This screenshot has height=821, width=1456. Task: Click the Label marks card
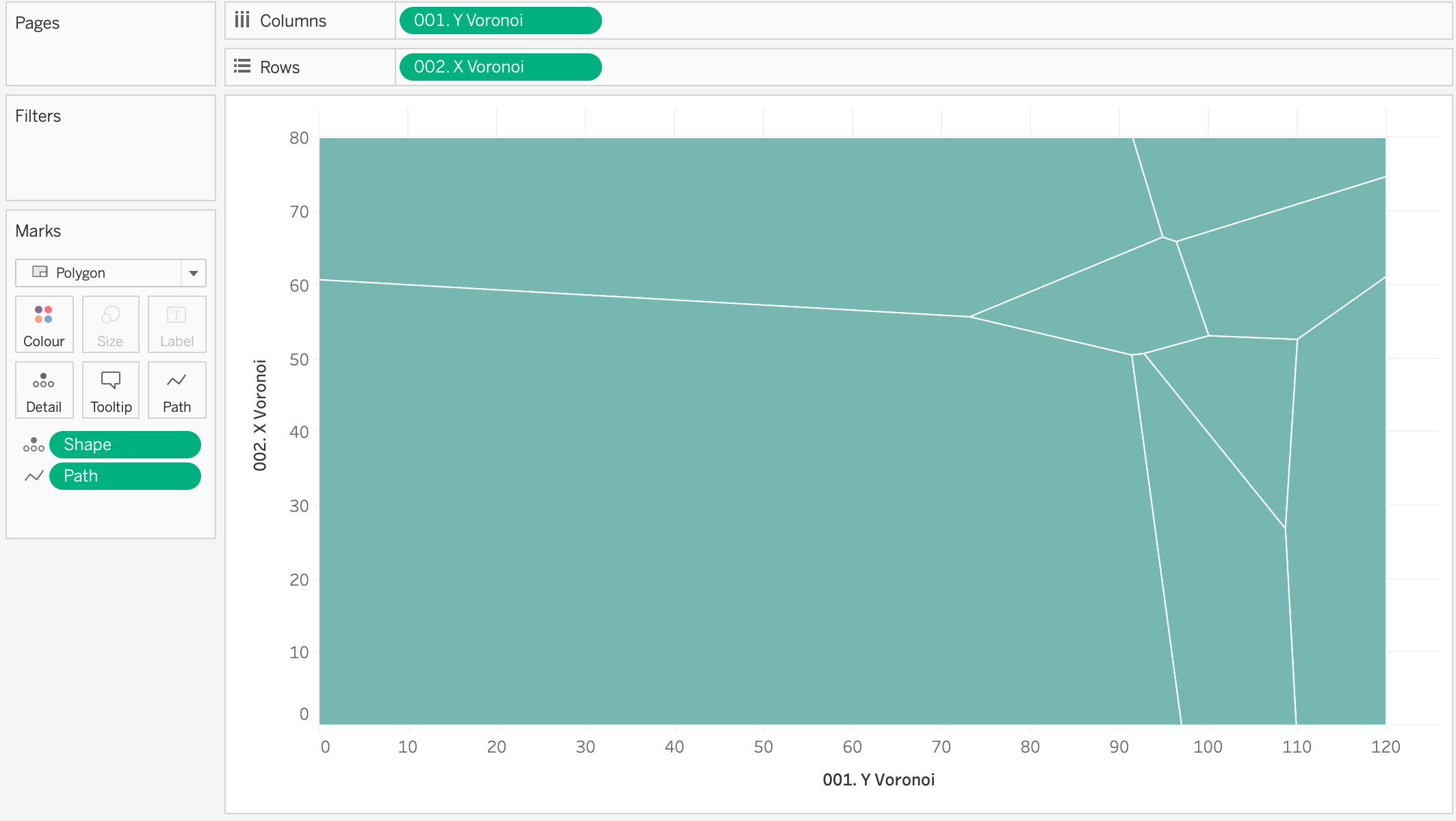(177, 324)
